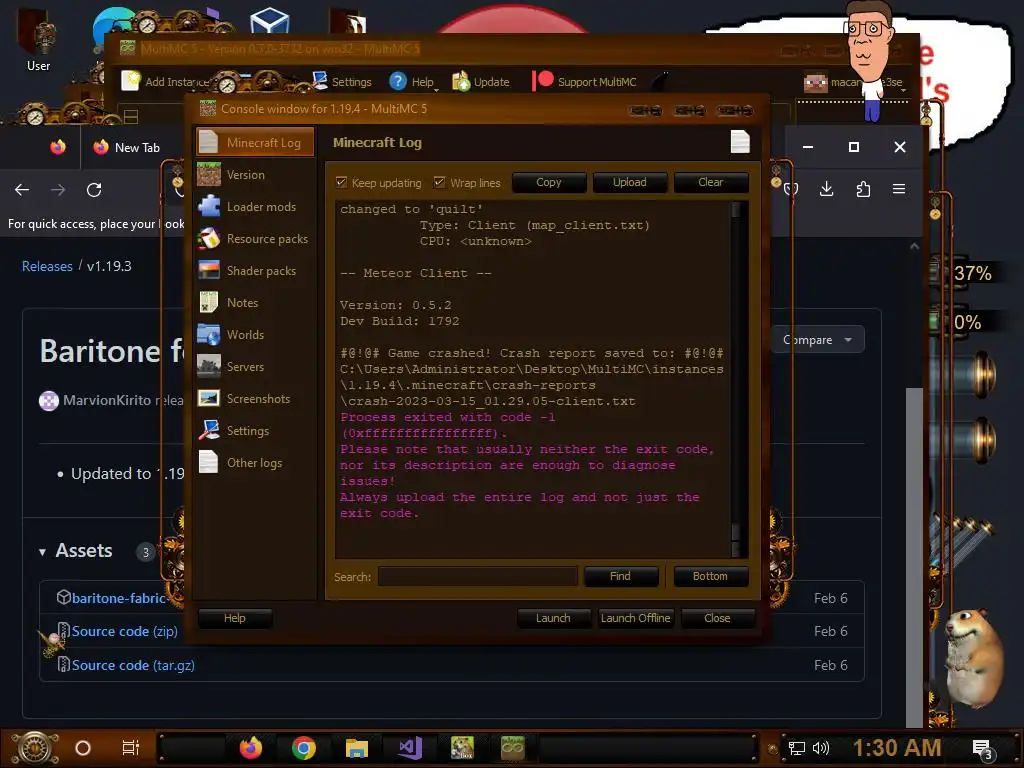
Task: Open Firefox from taskbar
Action: (251, 748)
